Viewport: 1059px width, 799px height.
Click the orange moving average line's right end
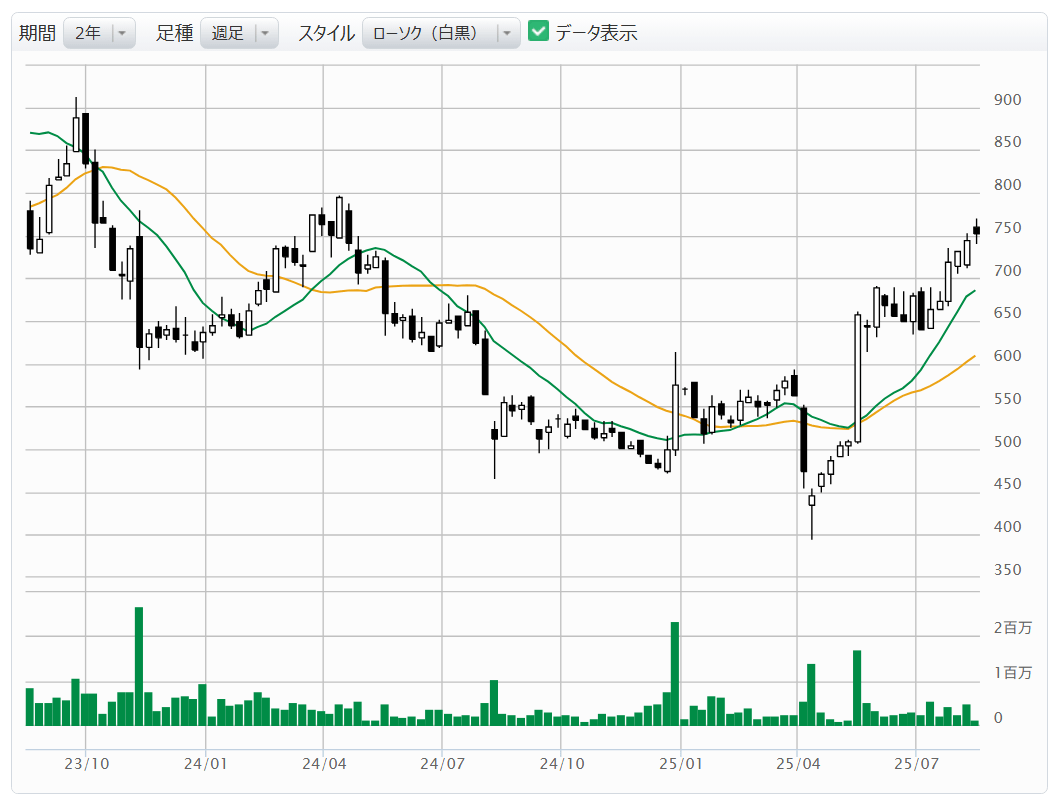pyautogui.click(x=974, y=356)
